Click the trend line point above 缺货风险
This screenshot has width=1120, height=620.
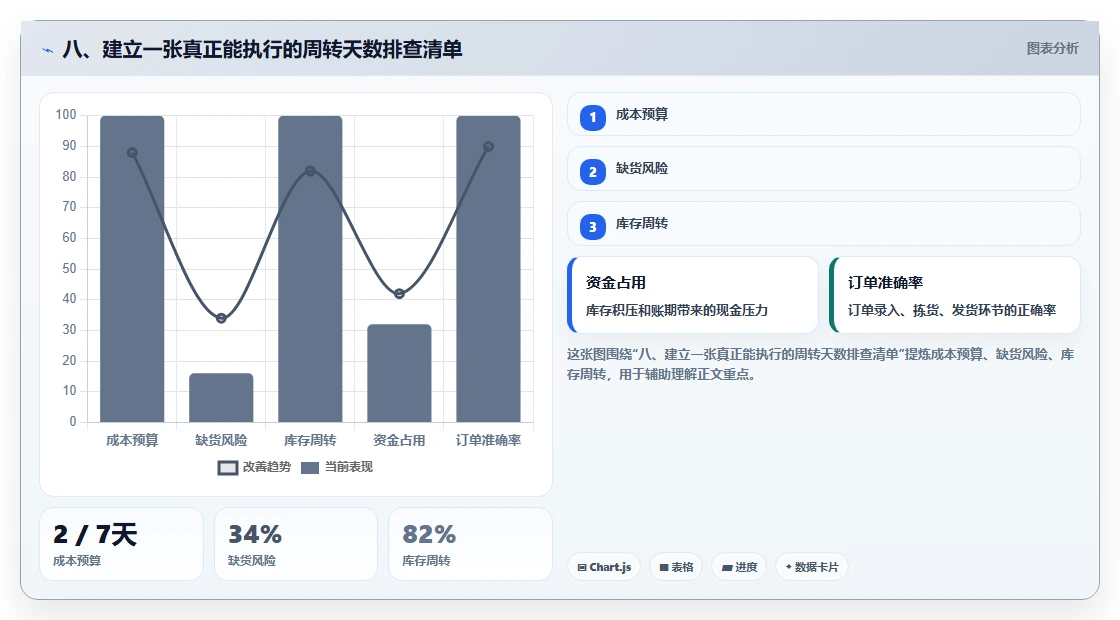221,318
